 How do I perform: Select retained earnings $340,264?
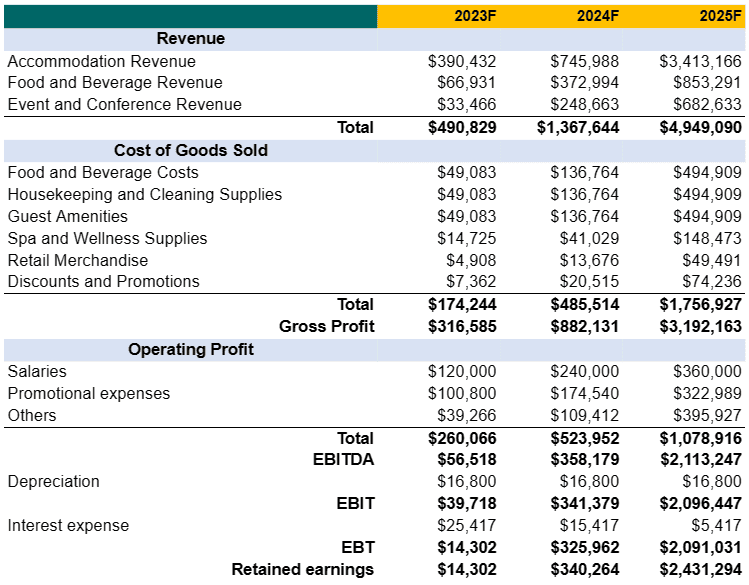(584, 569)
